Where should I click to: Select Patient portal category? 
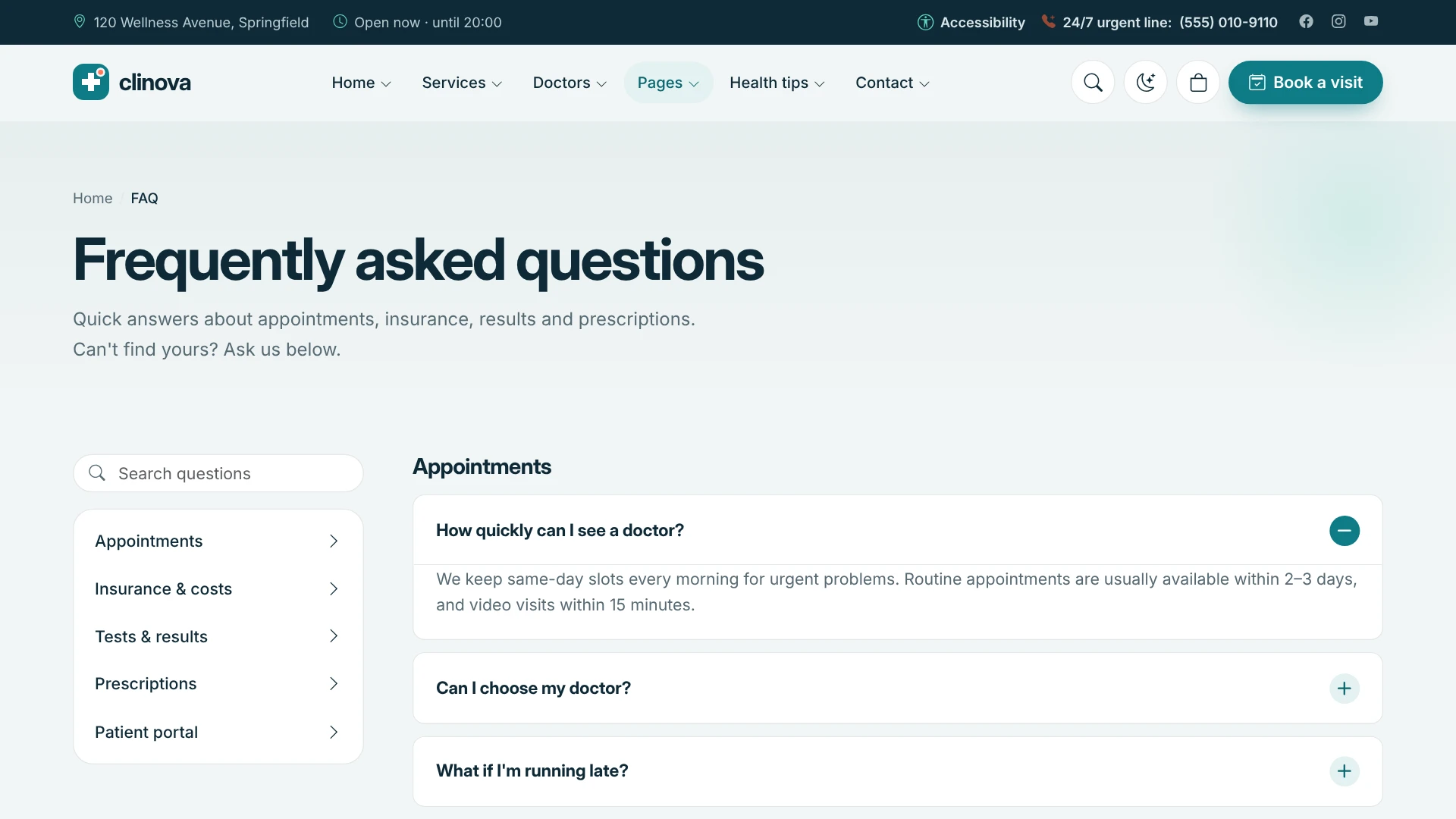[x=218, y=732]
